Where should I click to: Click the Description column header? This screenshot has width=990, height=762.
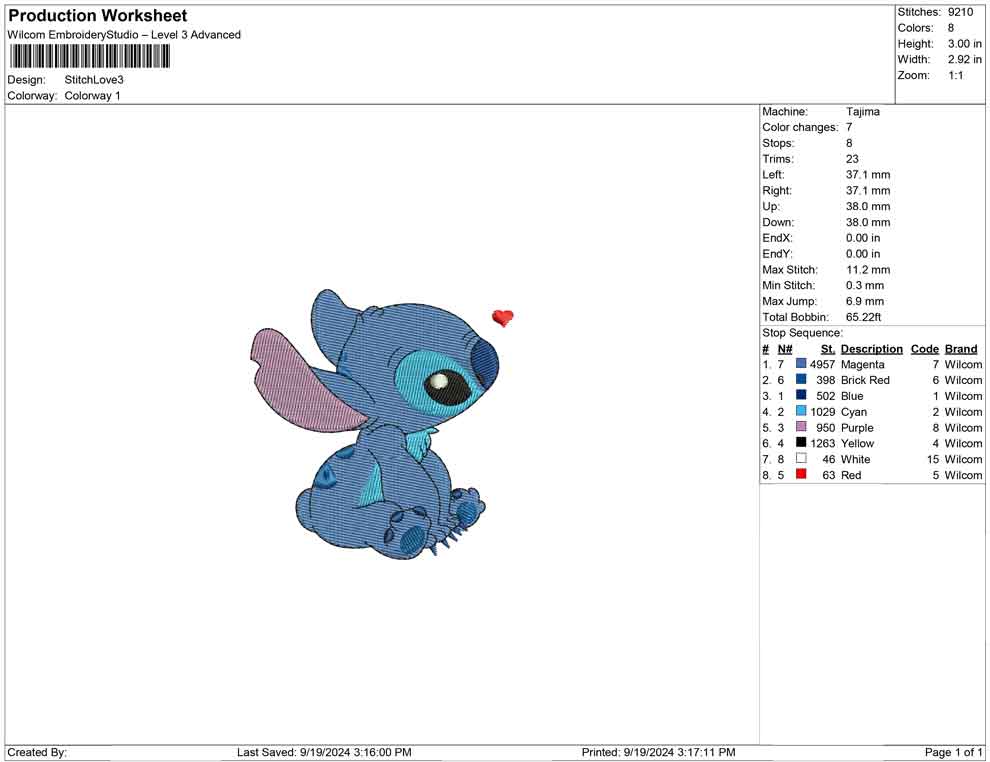point(871,349)
